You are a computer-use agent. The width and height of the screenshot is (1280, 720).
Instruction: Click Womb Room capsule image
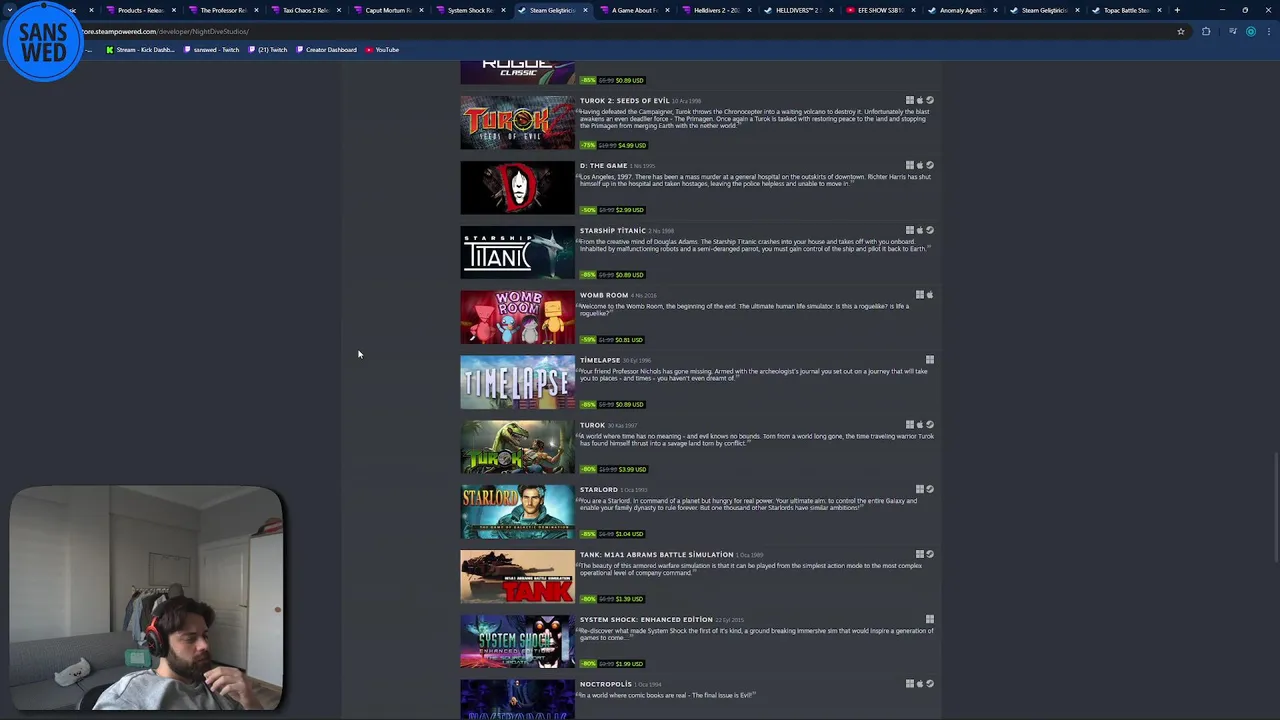(x=518, y=317)
